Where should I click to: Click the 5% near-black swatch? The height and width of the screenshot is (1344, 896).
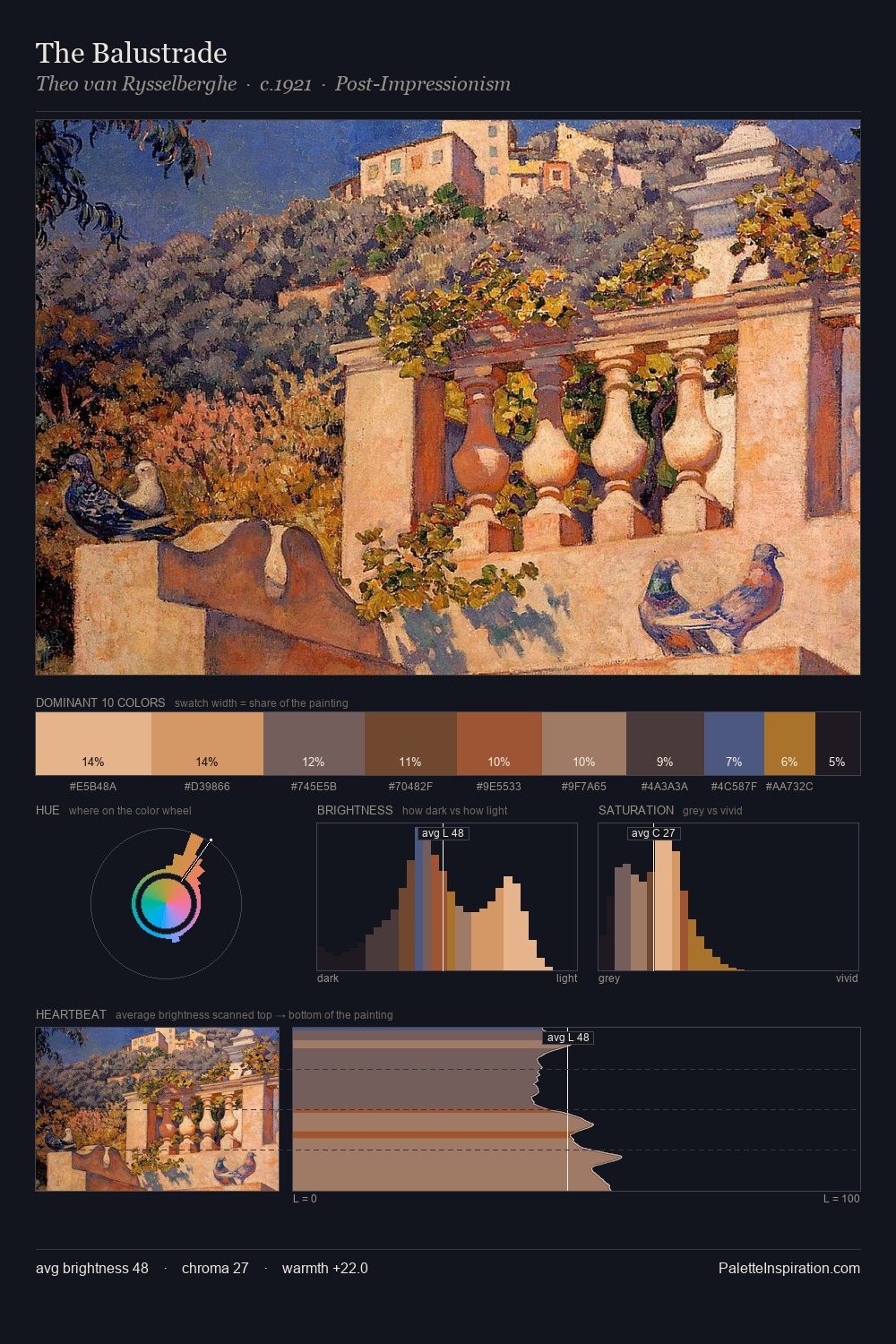838,744
